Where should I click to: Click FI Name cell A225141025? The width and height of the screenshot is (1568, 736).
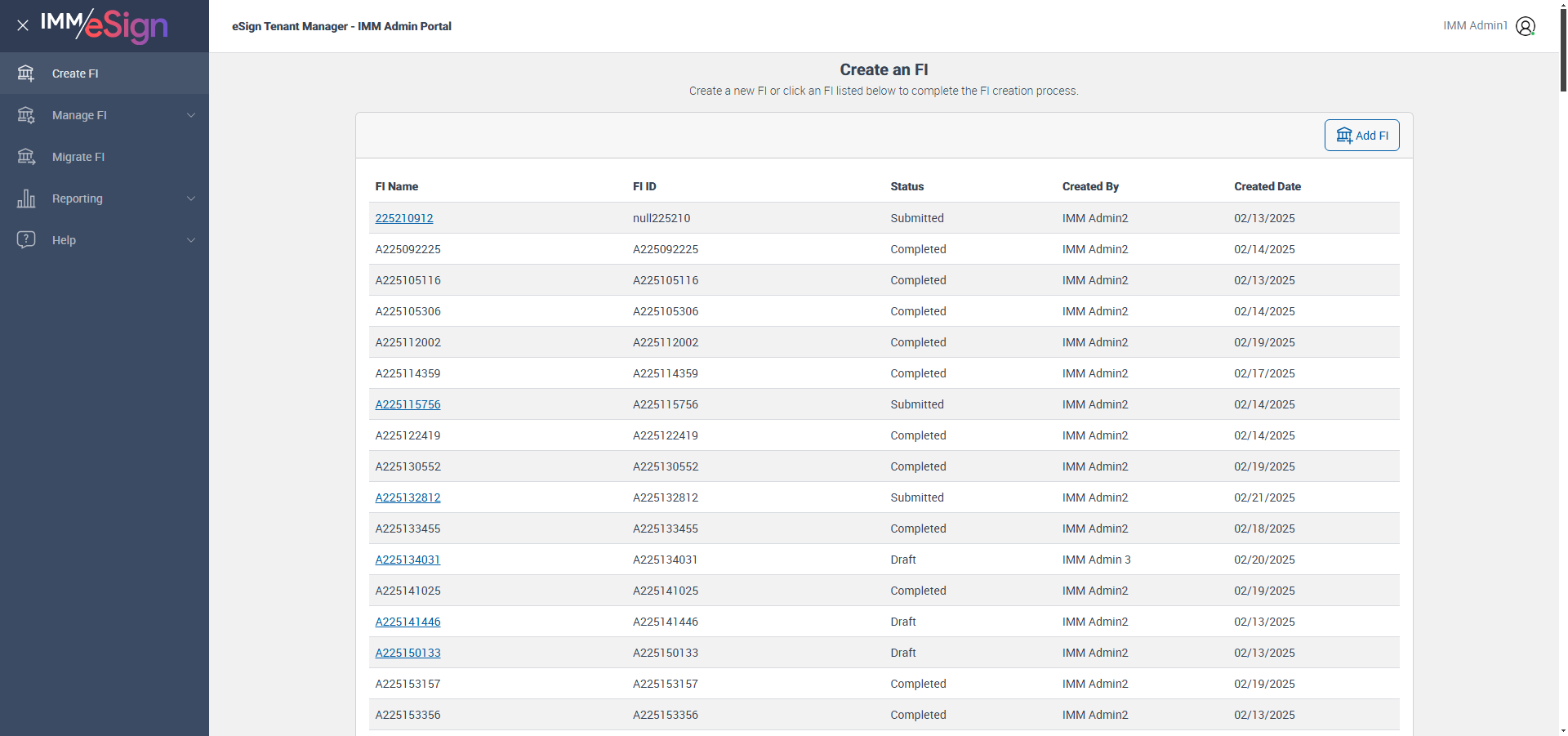408,591
